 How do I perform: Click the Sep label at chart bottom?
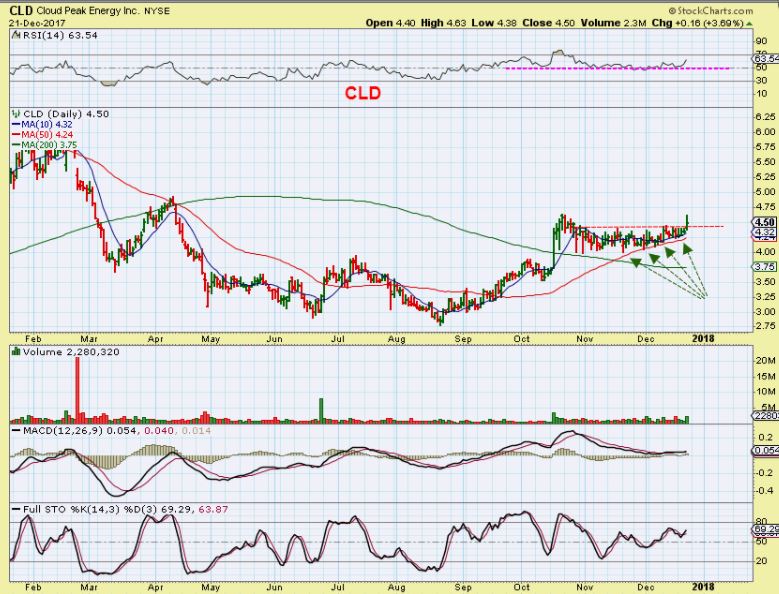coord(463,587)
